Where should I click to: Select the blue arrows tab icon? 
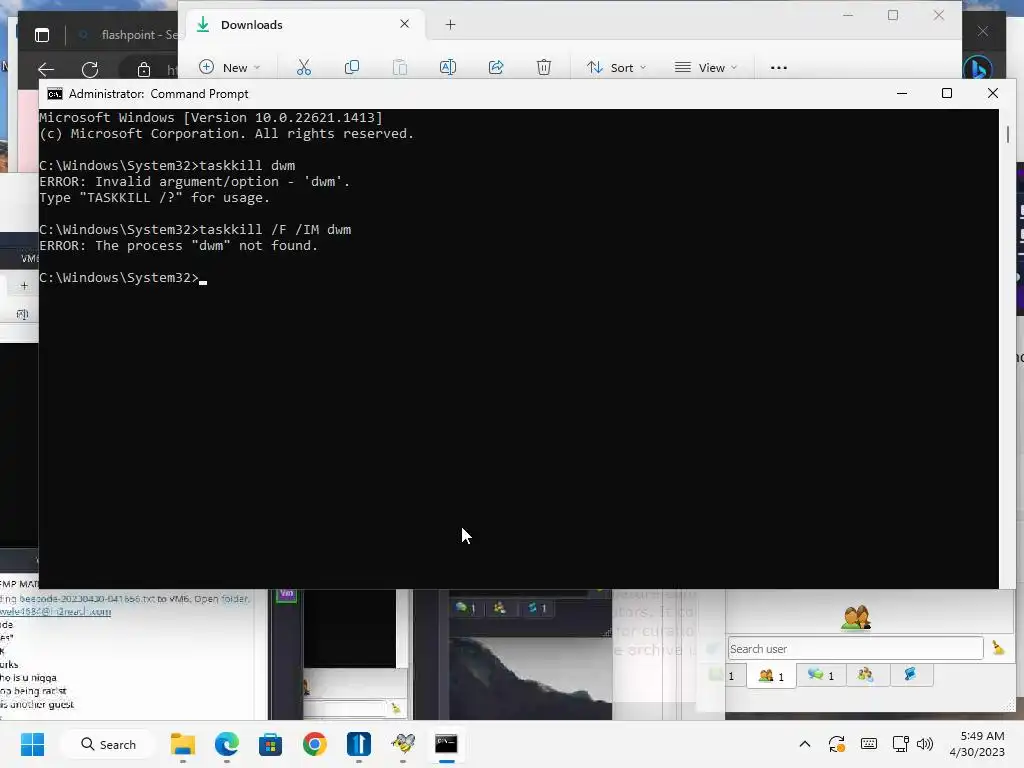(910, 675)
